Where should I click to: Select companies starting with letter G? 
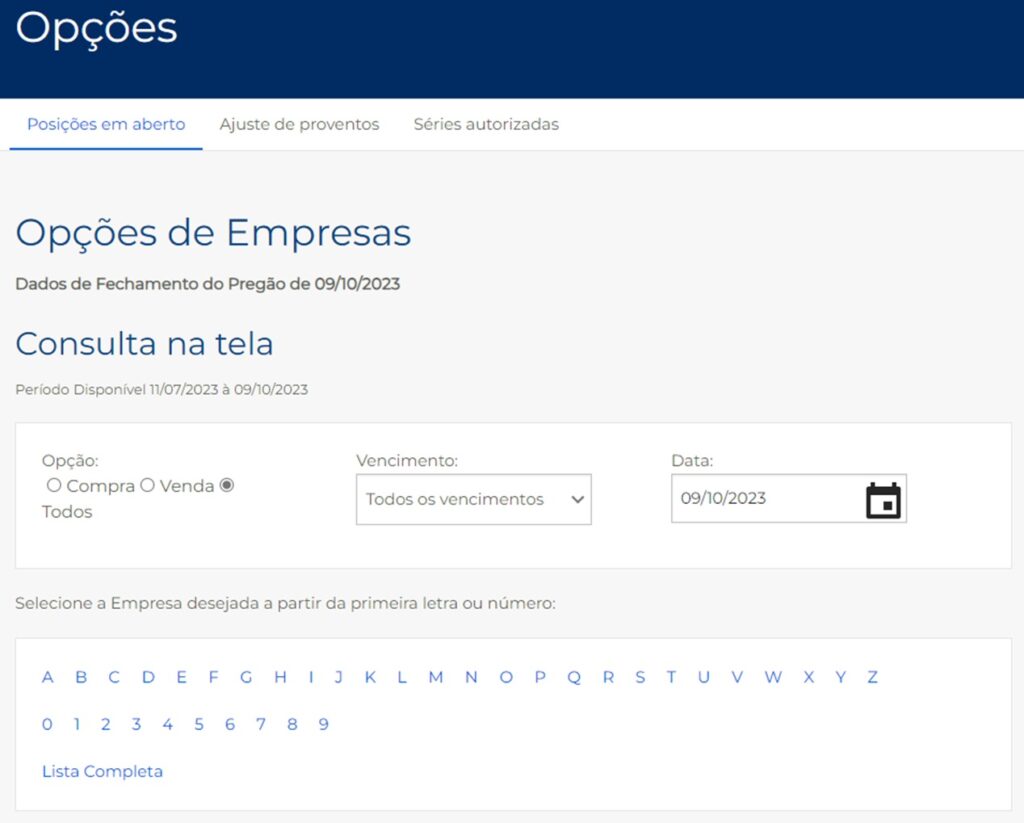tap(246, 677)
